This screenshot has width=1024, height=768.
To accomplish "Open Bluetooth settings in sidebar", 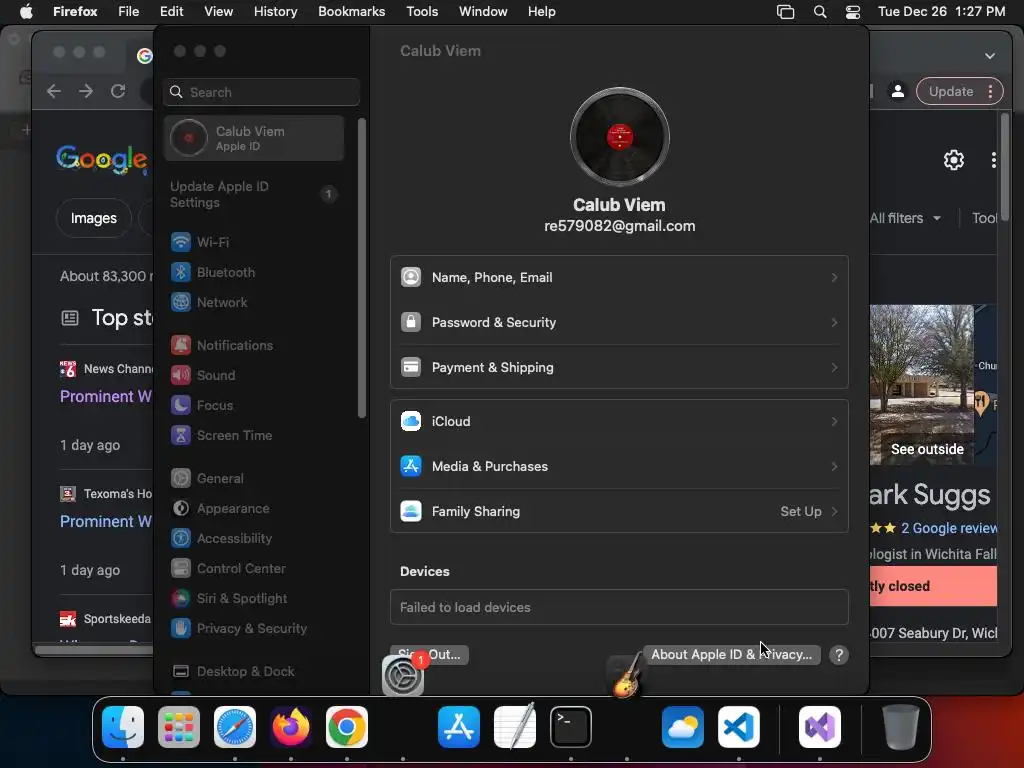I will click(x=212, y=272).
